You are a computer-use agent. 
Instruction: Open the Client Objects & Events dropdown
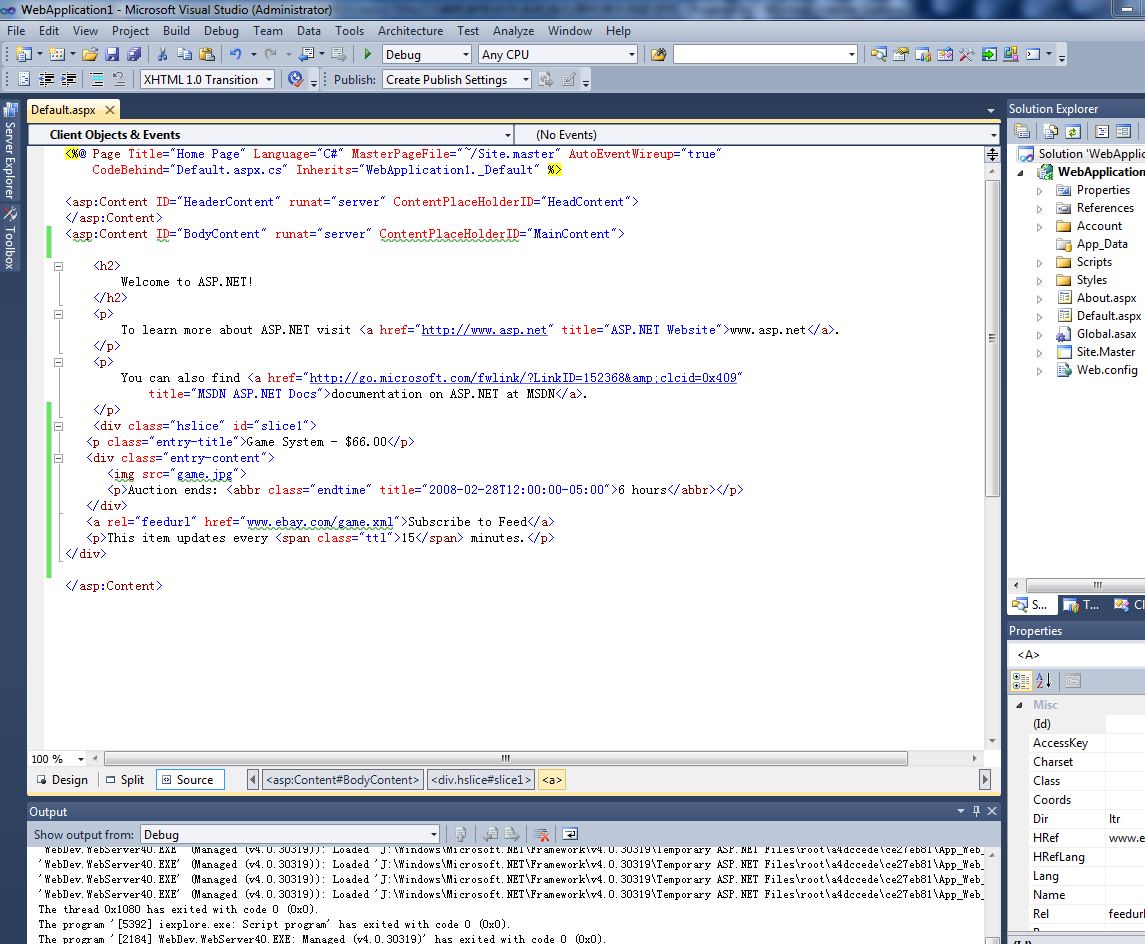[x=508, y=135]
